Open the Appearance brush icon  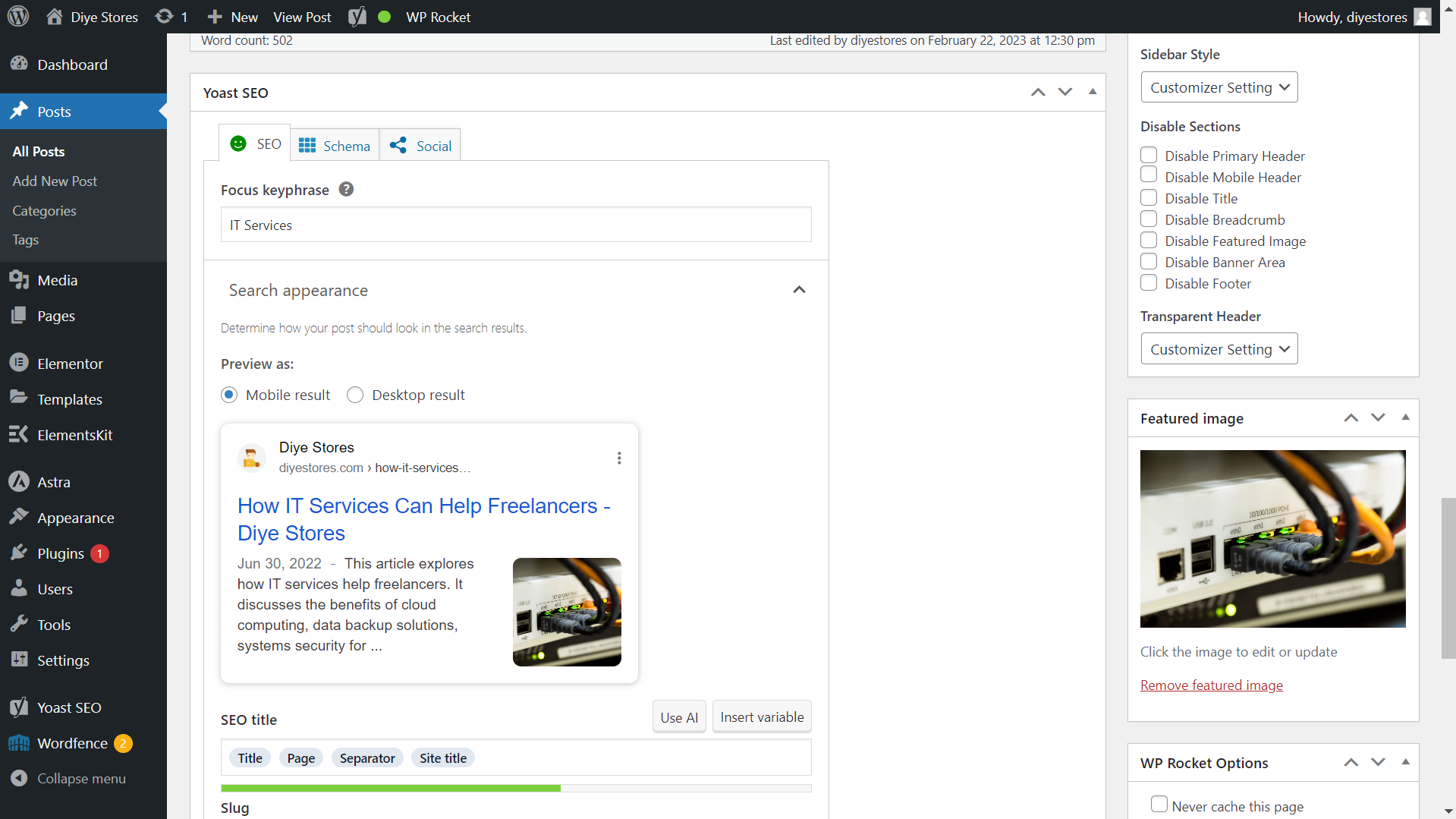pyautogui.click(x=19, y=517)
